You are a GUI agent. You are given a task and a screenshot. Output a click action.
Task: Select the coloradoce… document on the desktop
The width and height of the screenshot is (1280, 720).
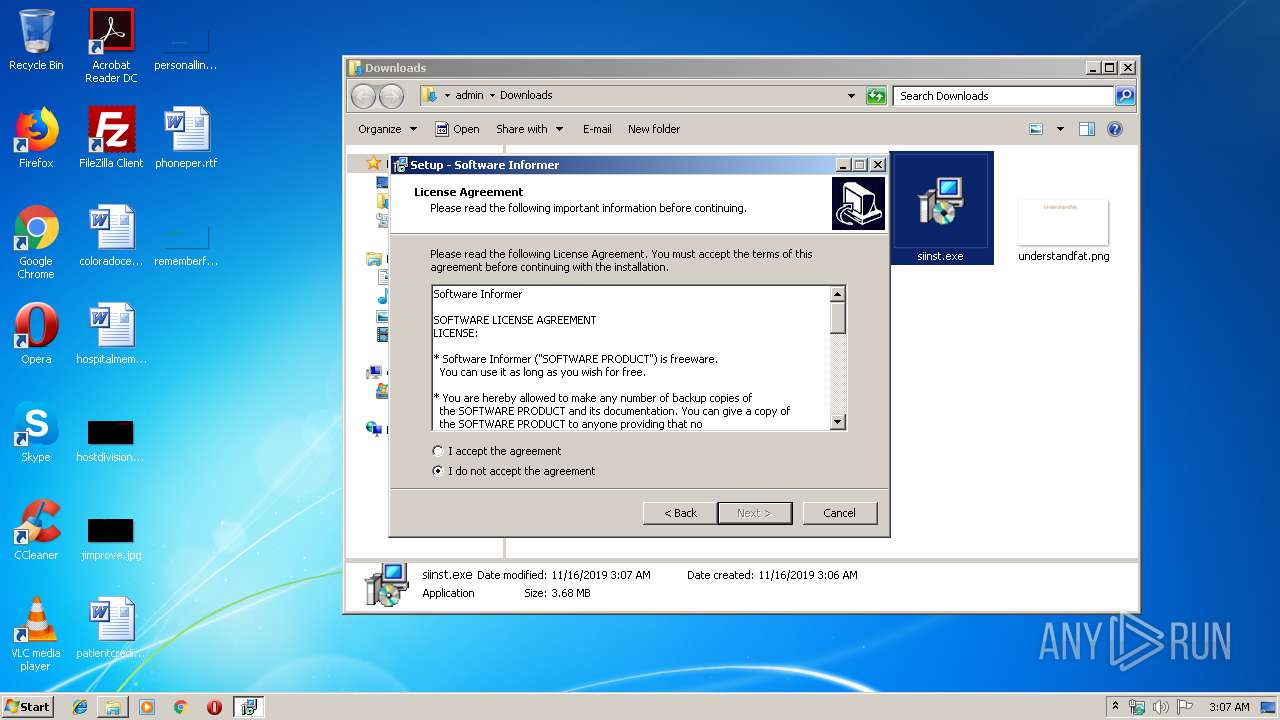[111, 236]
